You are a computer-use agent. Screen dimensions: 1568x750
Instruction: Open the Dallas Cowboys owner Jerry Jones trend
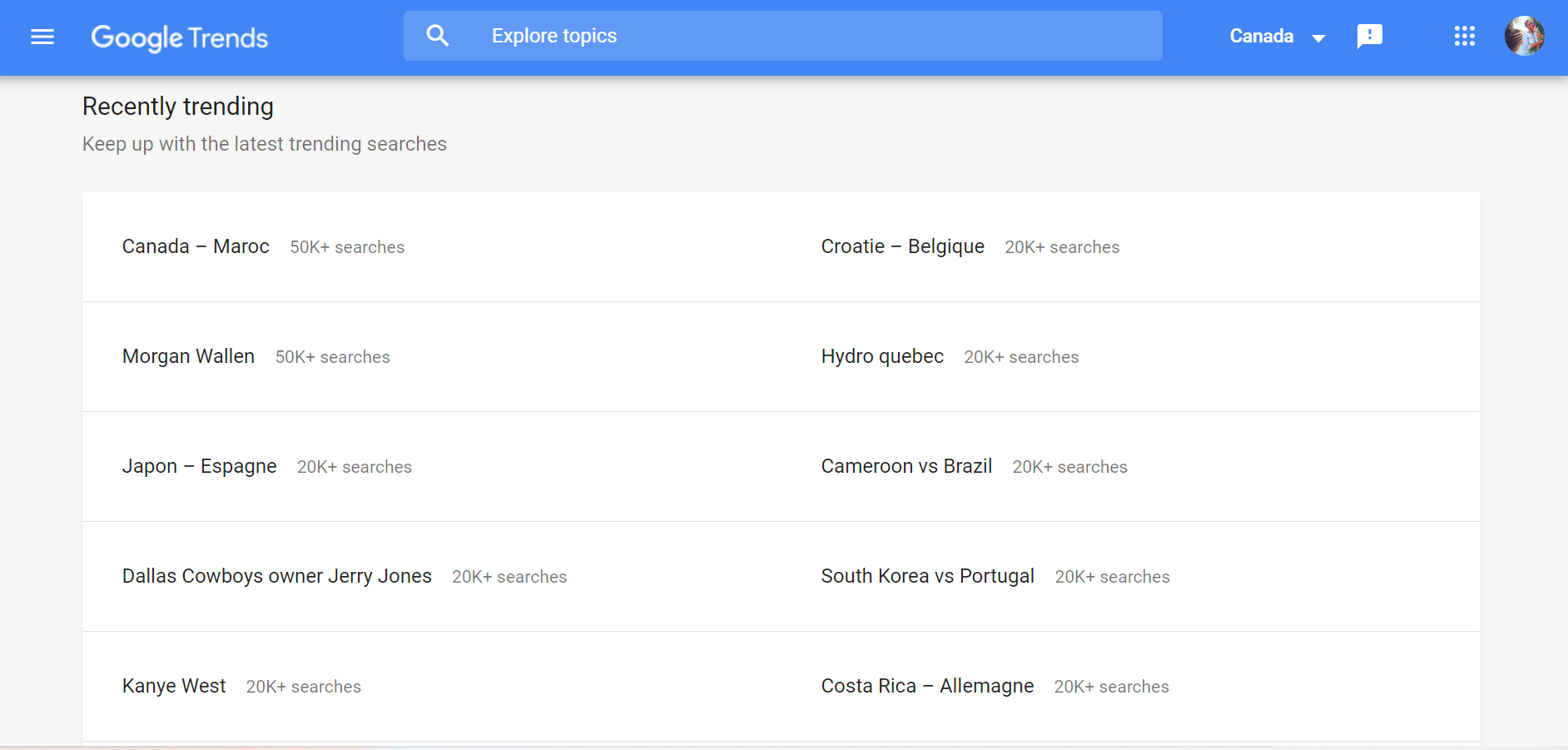point(276,576)
